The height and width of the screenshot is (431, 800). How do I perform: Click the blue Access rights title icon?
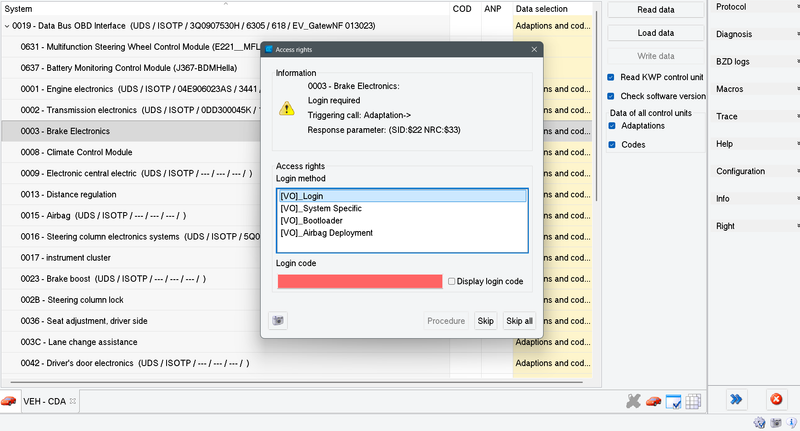(x=269, y=49)
